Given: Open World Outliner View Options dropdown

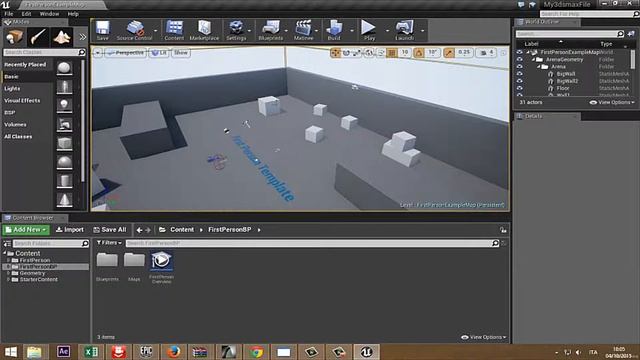Looking at the screenshot, I should (612, 102).
